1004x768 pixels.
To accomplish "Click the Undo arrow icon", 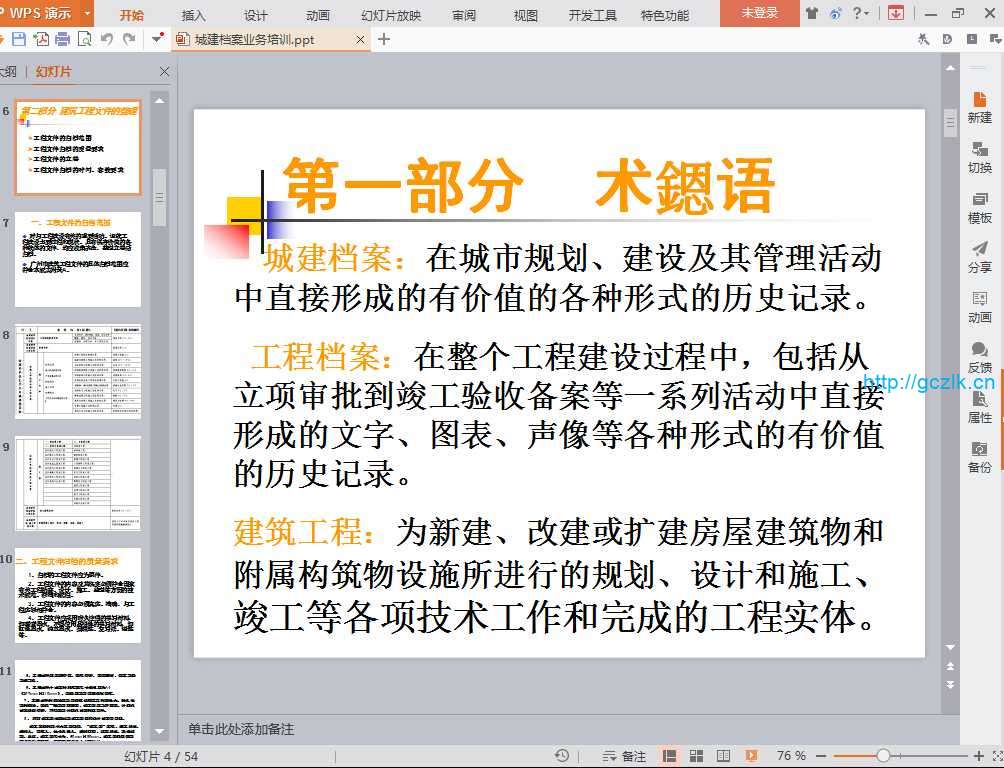I will [107, 39].
